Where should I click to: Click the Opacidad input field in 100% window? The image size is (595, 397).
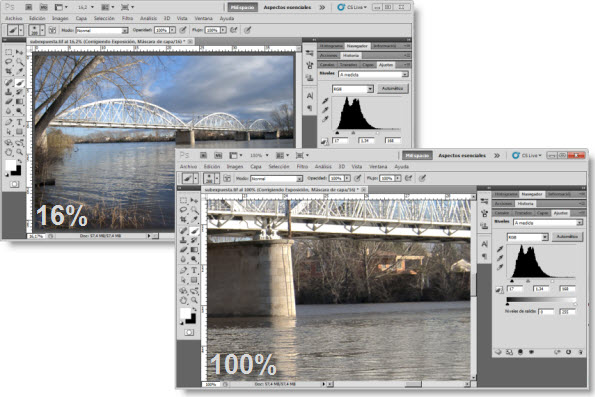[336, 178]
